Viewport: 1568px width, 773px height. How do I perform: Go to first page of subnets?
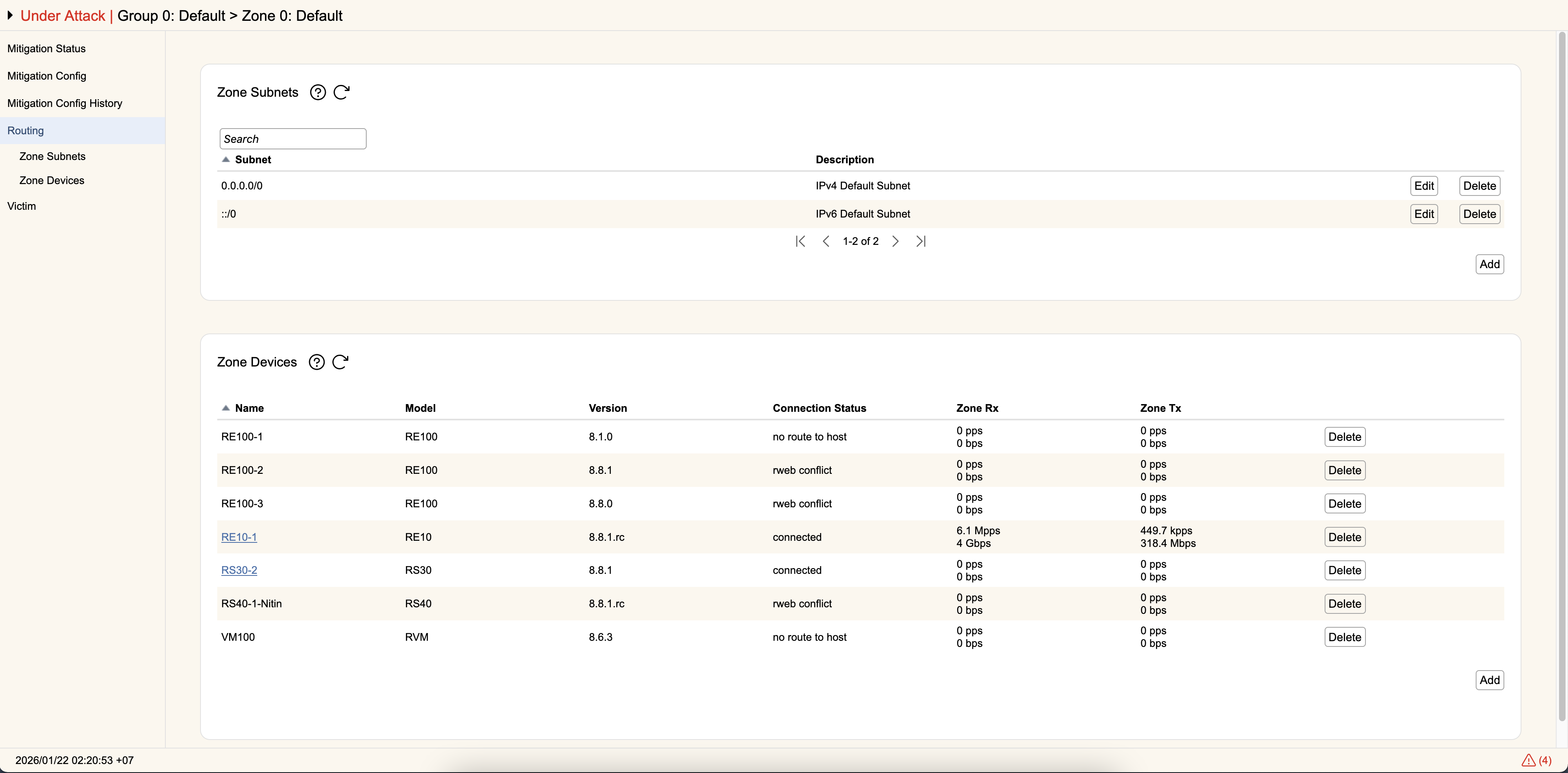click(x=800, y=242)
